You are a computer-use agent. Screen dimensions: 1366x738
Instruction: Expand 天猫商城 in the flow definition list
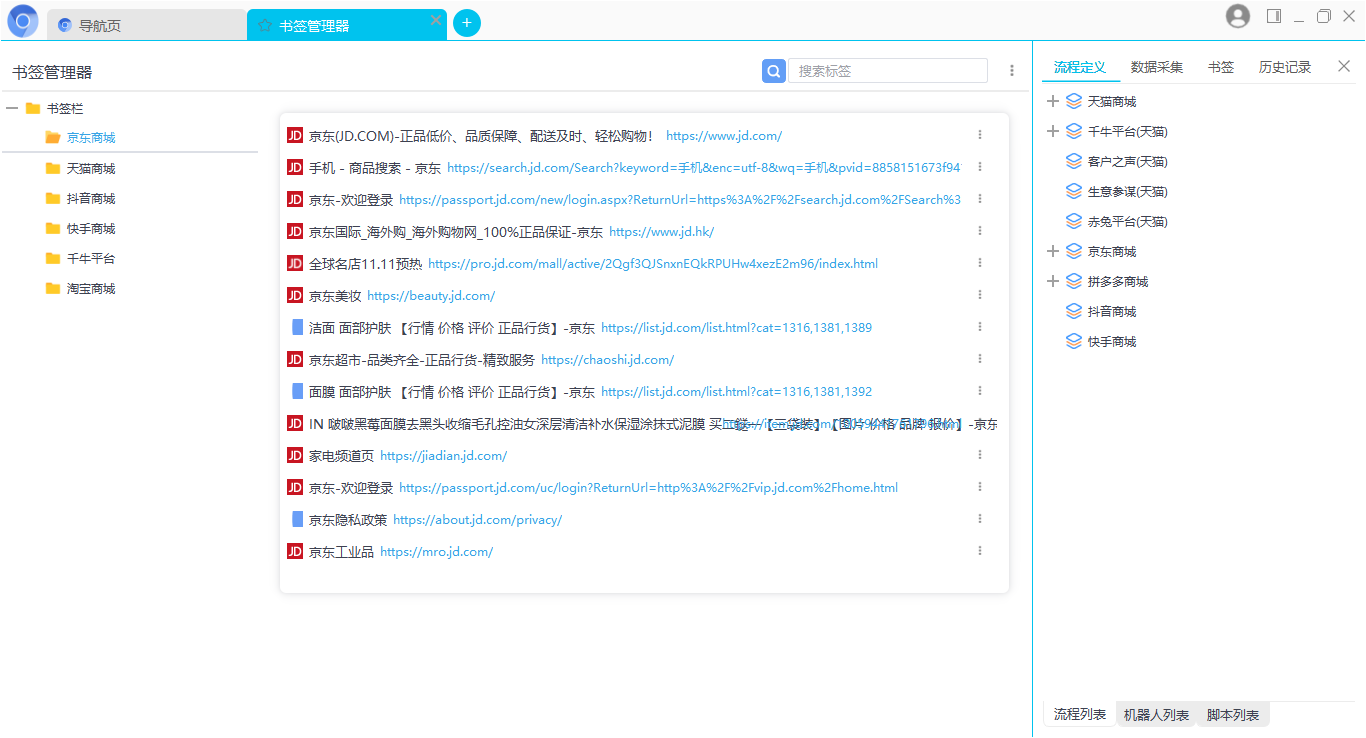(1052, 101)
